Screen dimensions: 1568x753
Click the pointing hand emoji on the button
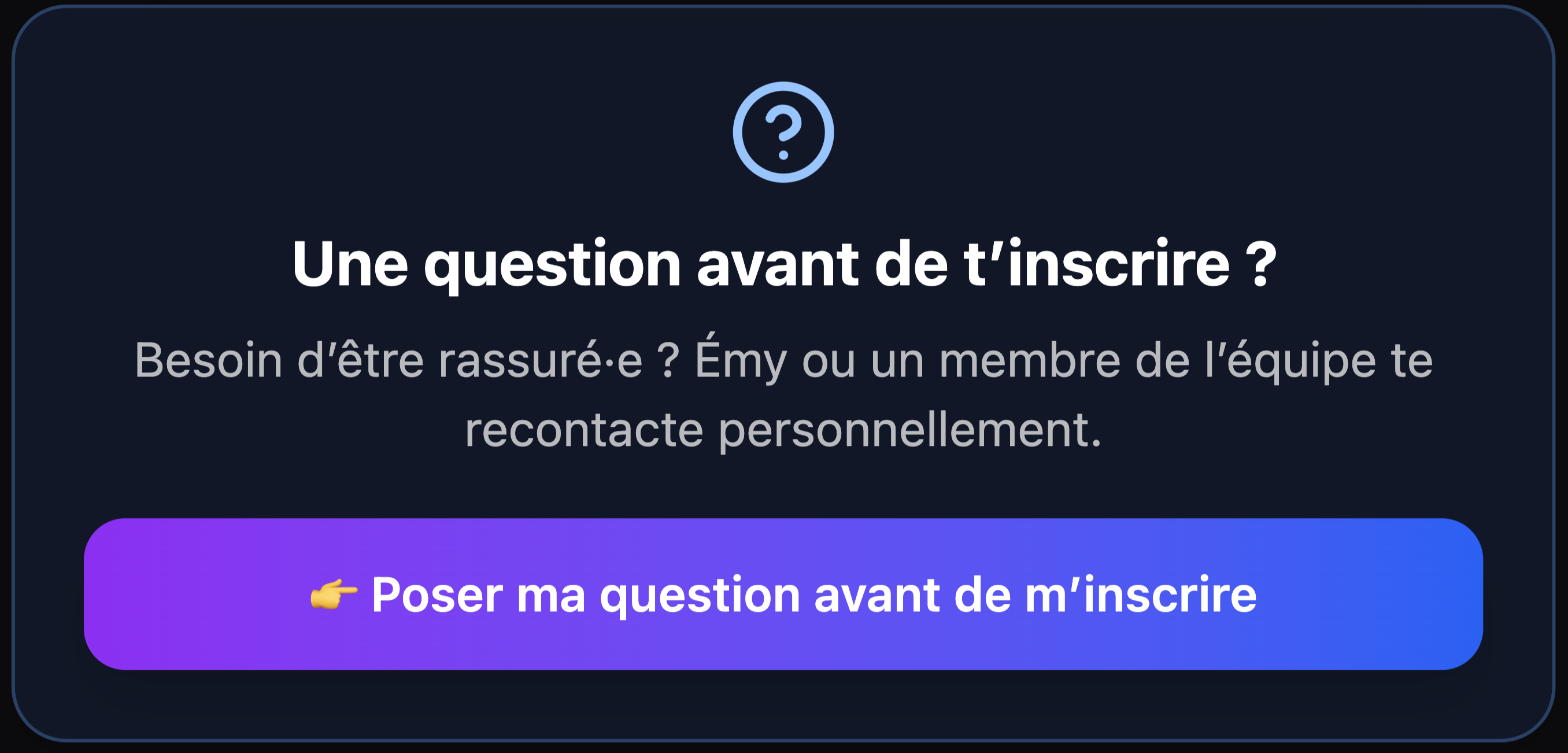point(333,595)
